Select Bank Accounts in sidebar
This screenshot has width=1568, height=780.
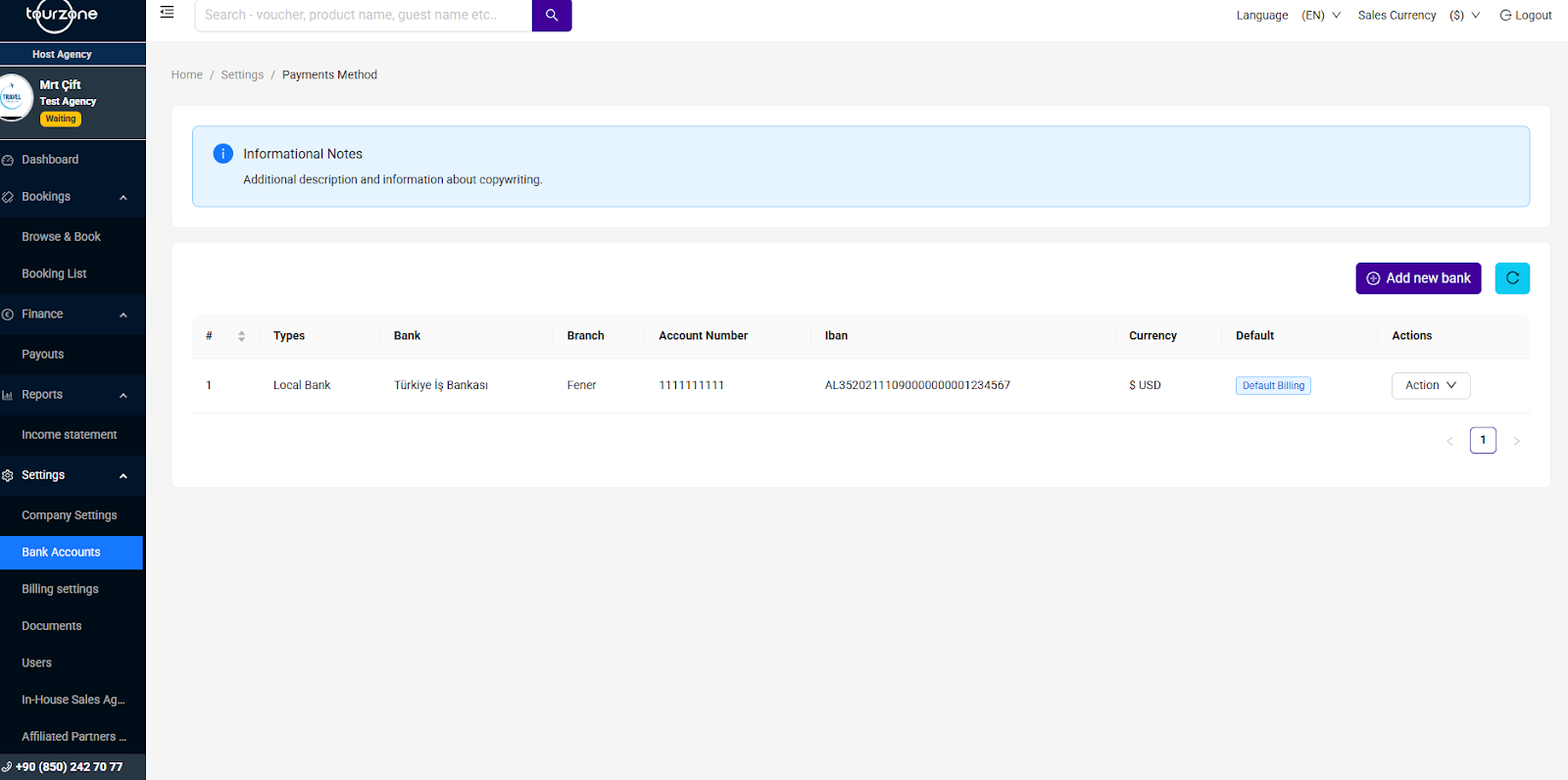click(72, 553)
